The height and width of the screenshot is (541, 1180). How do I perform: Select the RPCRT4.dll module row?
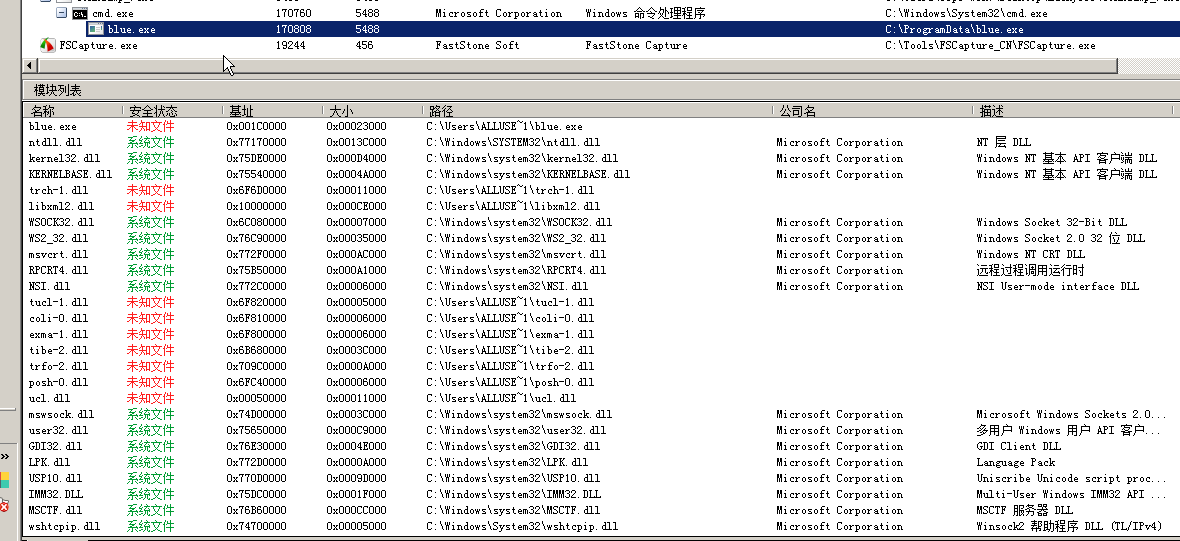[601, 270]
